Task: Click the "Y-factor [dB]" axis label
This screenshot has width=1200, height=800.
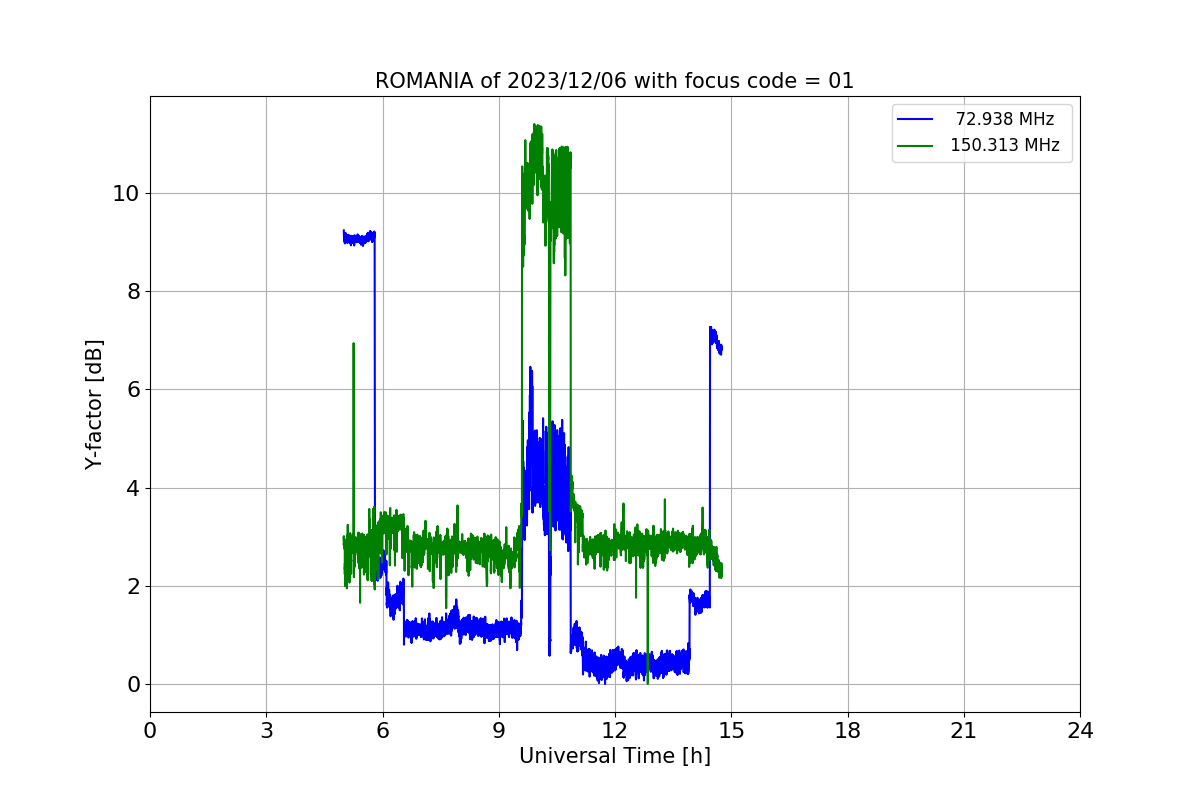Action: pos(94,404)
